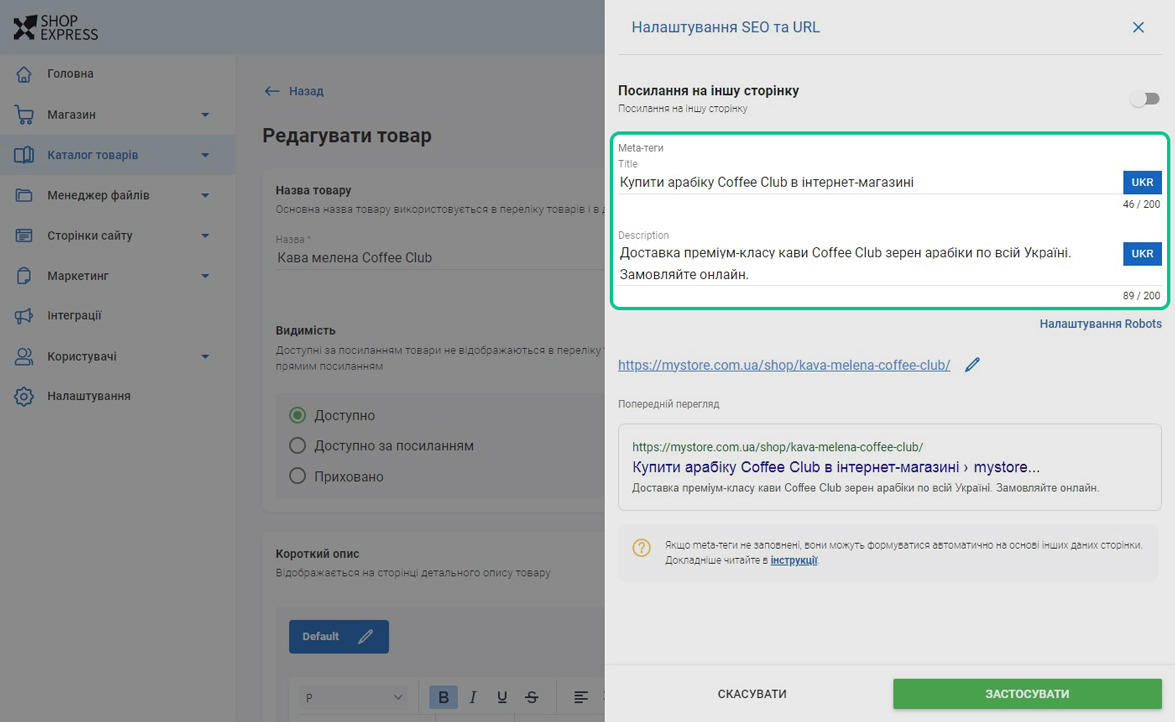The image size is (1175, 722).
Task: Click the shopping cart icon beside Магазин
Action: tap(24, 115)
